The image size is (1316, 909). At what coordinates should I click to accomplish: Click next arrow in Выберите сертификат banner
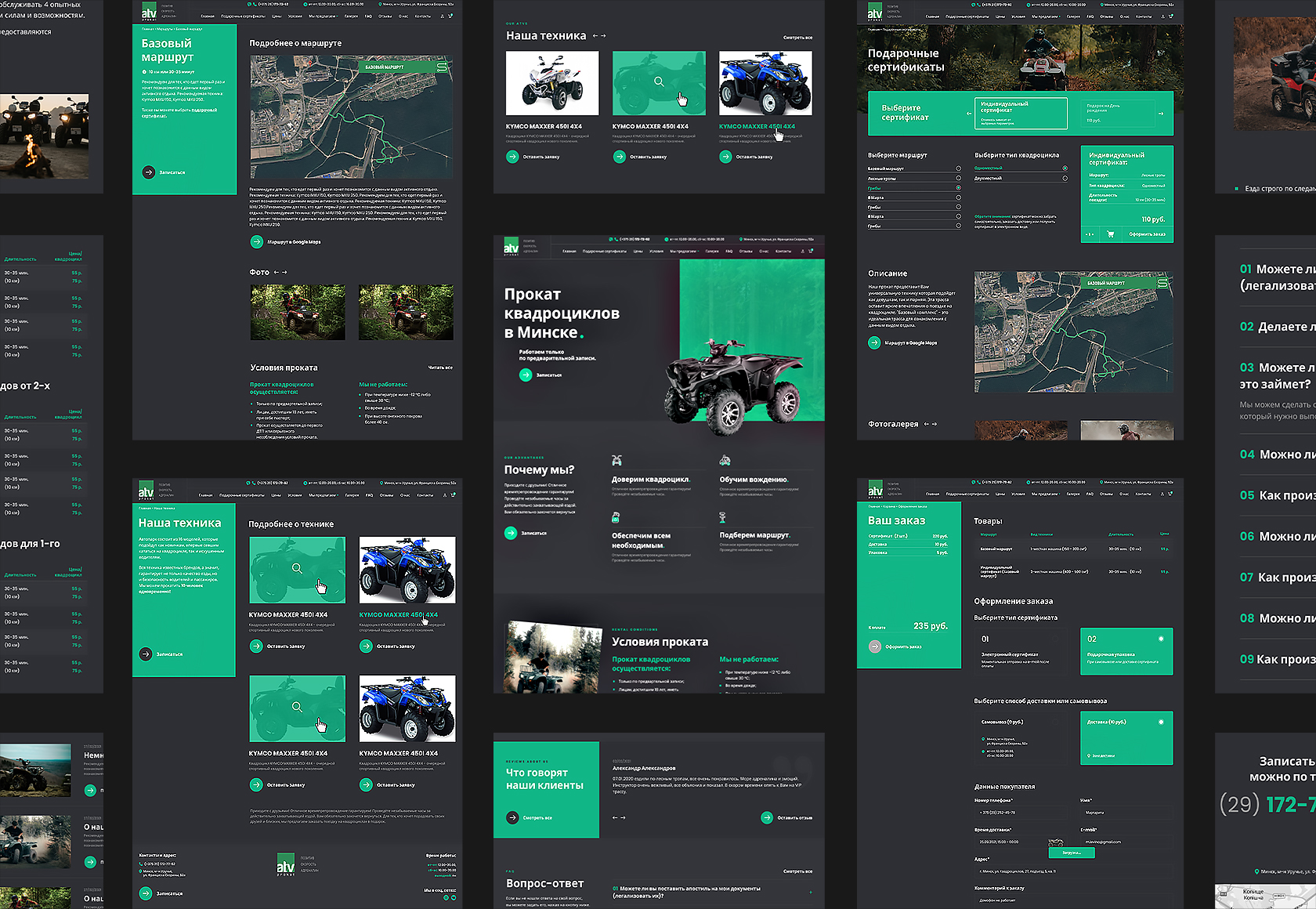pos(1161,114)
